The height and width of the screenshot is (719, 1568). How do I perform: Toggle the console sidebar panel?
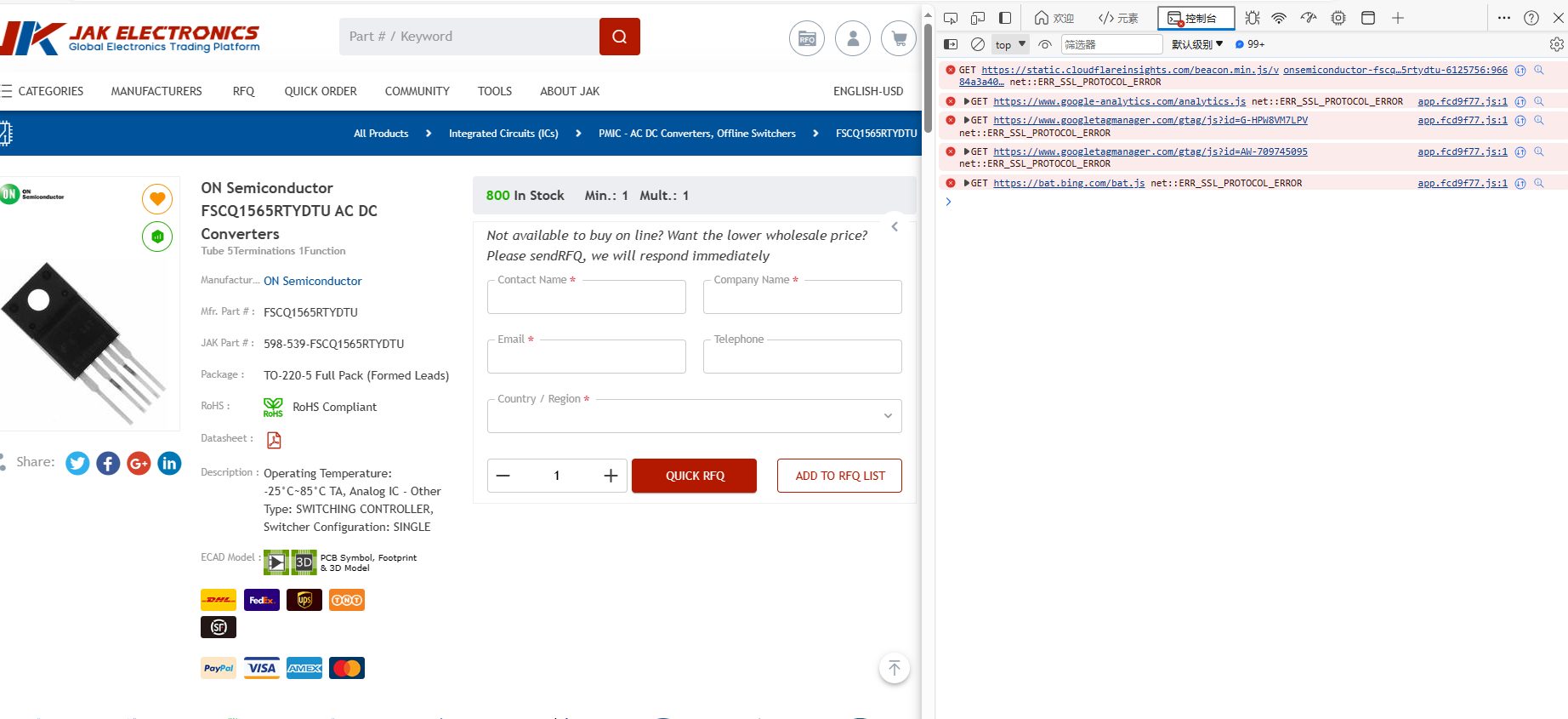click(951, 44)
